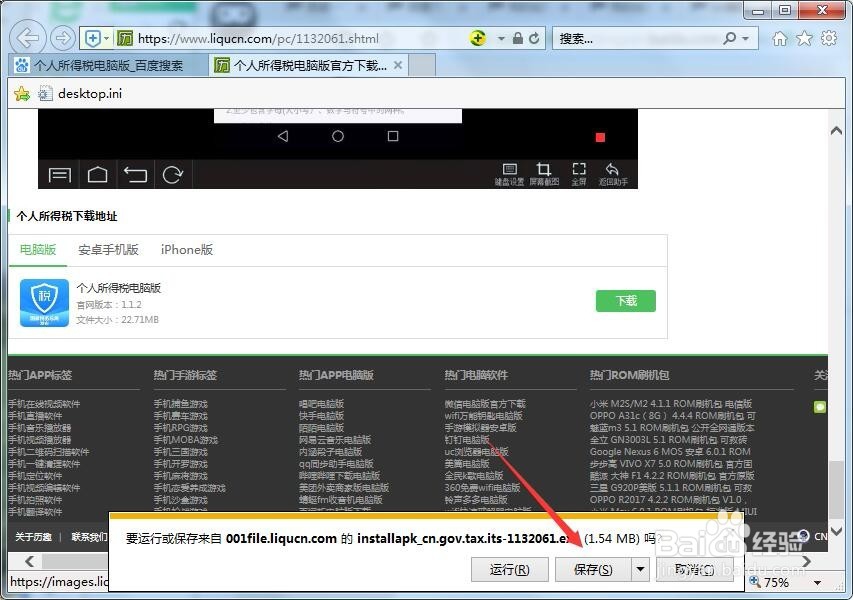The width and height of the screenshot is (853, 600).
Task: Tap the emulator triangle back navigation icon
Action: coord(283,136)
